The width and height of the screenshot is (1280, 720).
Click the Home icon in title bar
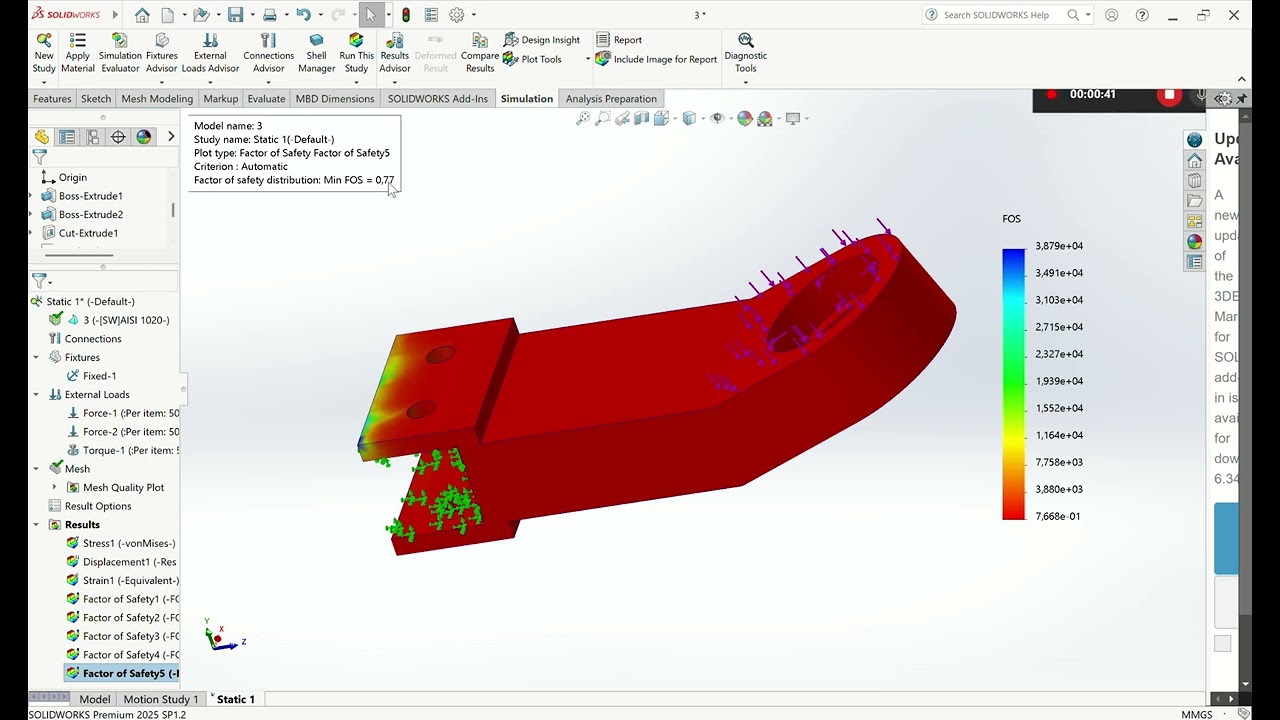(142, 15)
